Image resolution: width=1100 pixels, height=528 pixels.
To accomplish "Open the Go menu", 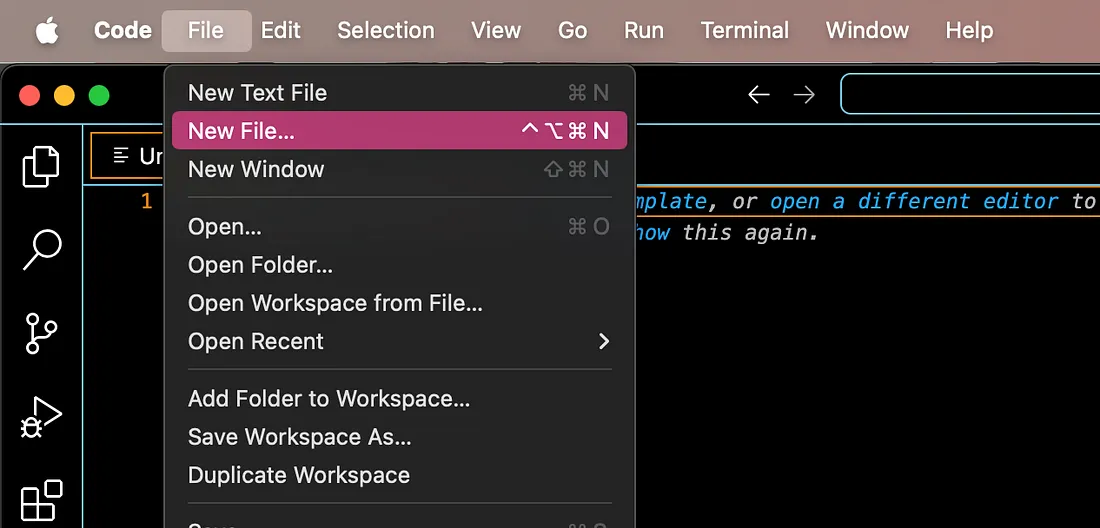I will click(572, 31).
